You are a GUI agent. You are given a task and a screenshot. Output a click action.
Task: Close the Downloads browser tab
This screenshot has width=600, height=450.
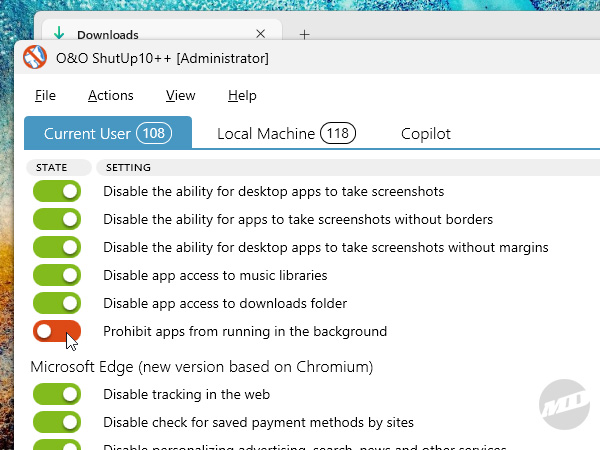point(261,35)
